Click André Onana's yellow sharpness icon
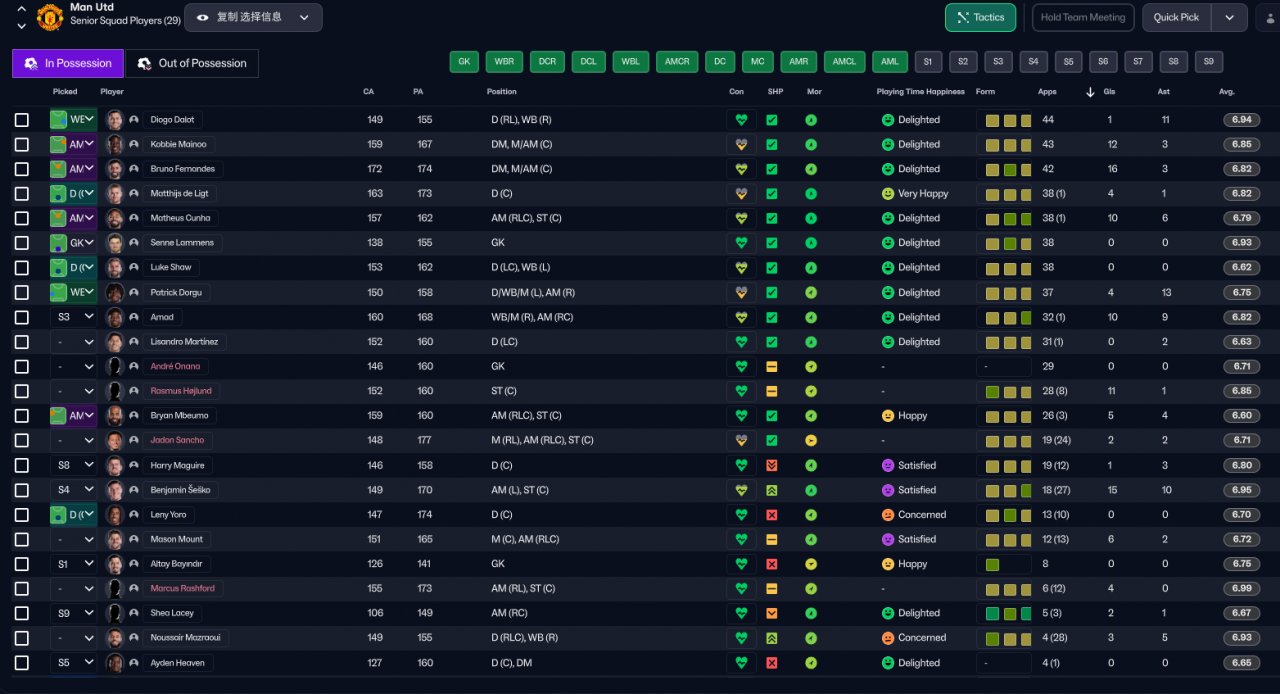Viewport: 1280px width, 694px height. point(771,366)
